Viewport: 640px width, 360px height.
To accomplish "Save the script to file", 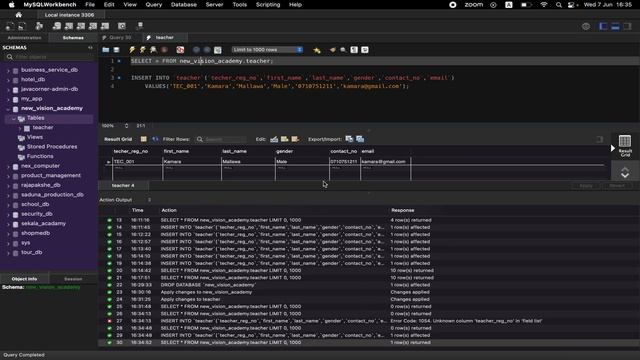I will [x=116, y=50].
